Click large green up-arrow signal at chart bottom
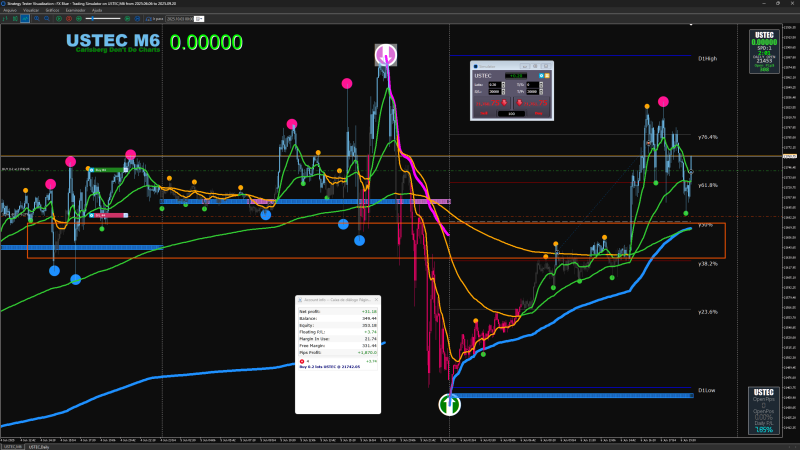The width and height of the screenshot is (800, 450). pyautogui.click(x=449, y=405)
